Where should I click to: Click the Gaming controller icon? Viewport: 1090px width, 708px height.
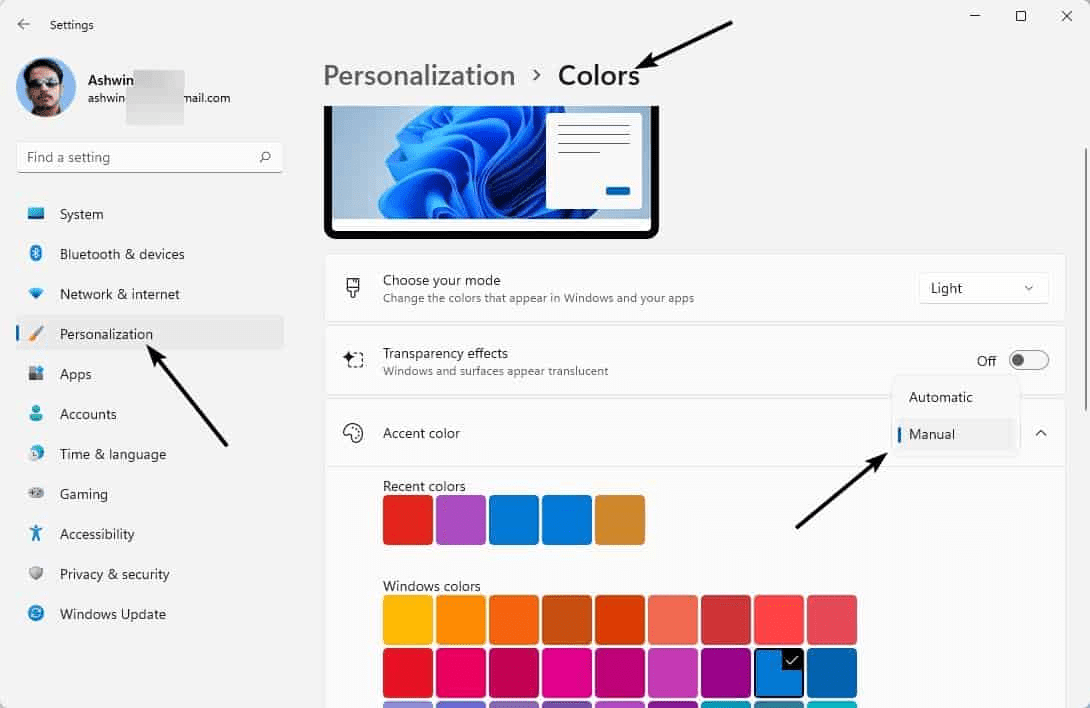pyautogui.click(x=37, y=494)
